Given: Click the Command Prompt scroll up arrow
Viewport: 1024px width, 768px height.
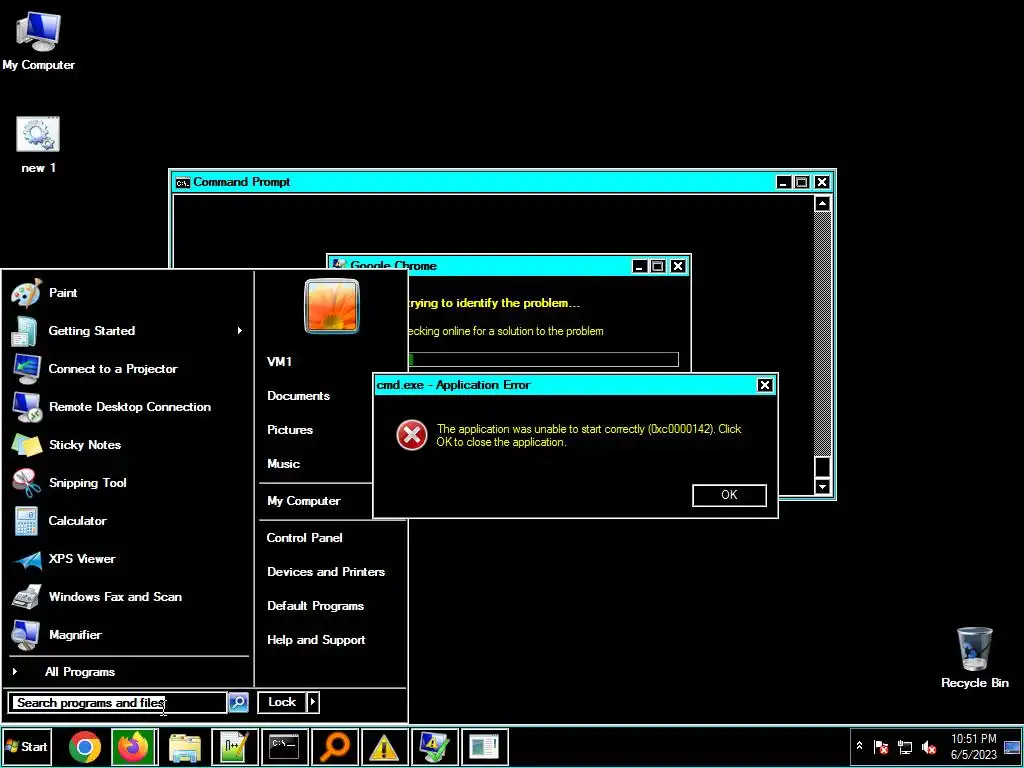Looking at the screenshot, I should click(x=822, y=204).
